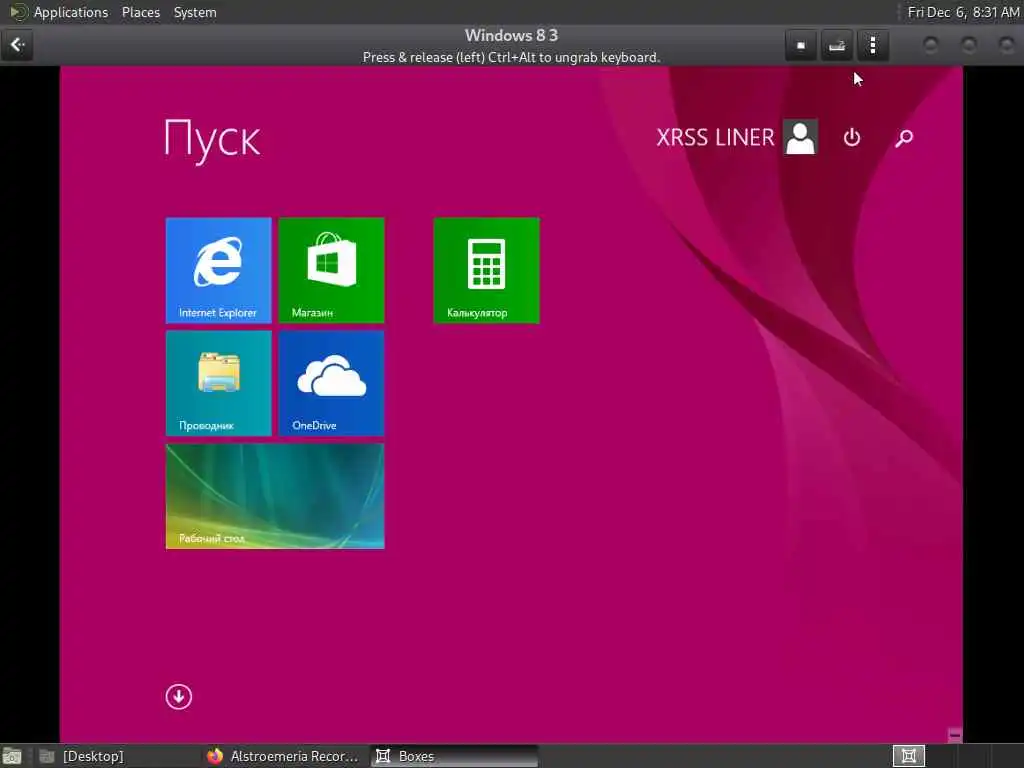The height and width of the screenshot is (768, 1024).
Task: Click the Boxes keyboard shortcuts button
Action: click(x=837, y=46)
